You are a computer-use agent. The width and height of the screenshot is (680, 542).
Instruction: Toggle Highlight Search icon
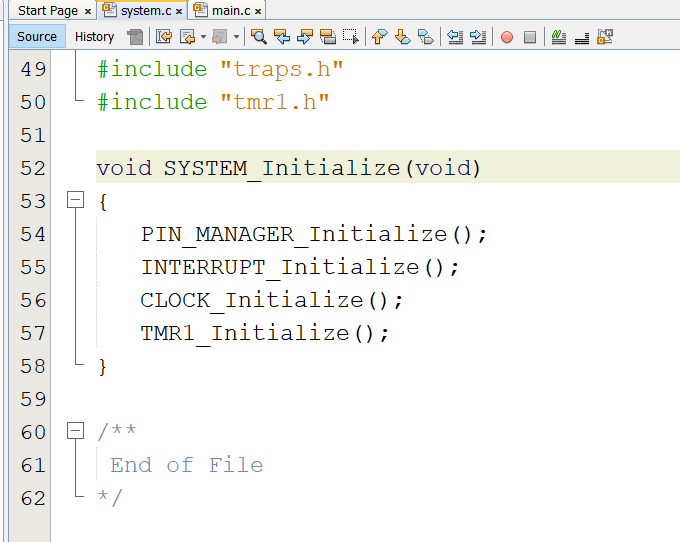click(328, 37)
